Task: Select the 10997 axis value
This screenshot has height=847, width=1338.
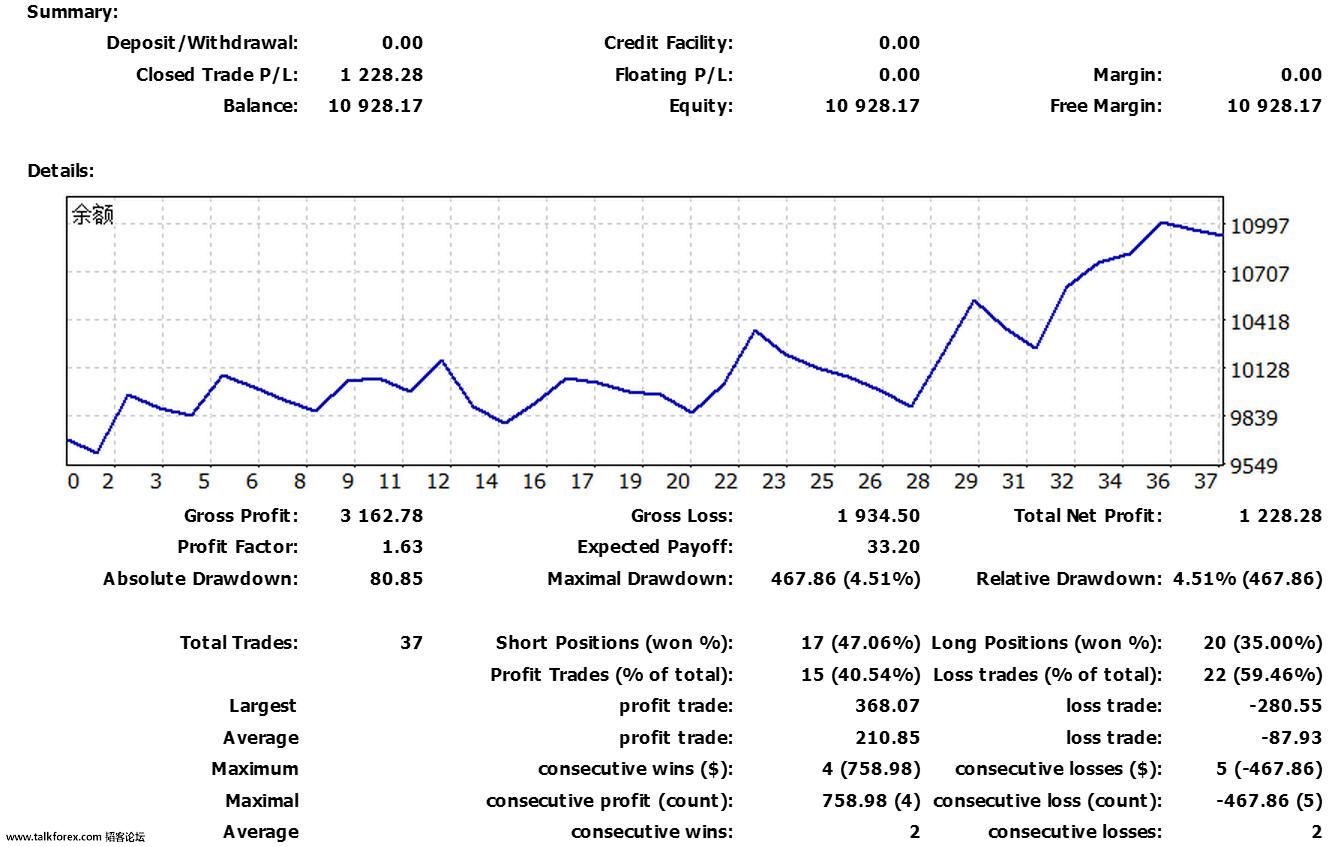Action: (x=1259, y=226)
